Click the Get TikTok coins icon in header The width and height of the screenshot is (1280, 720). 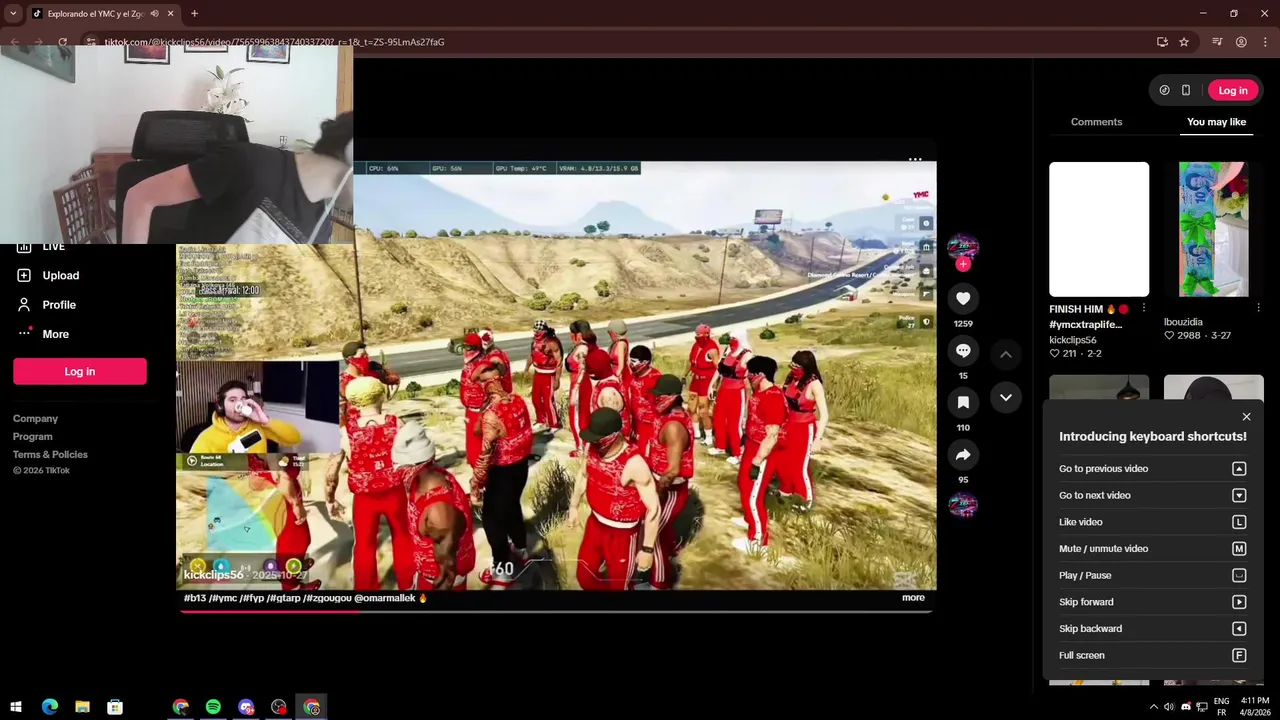(x=1164, y=90)
